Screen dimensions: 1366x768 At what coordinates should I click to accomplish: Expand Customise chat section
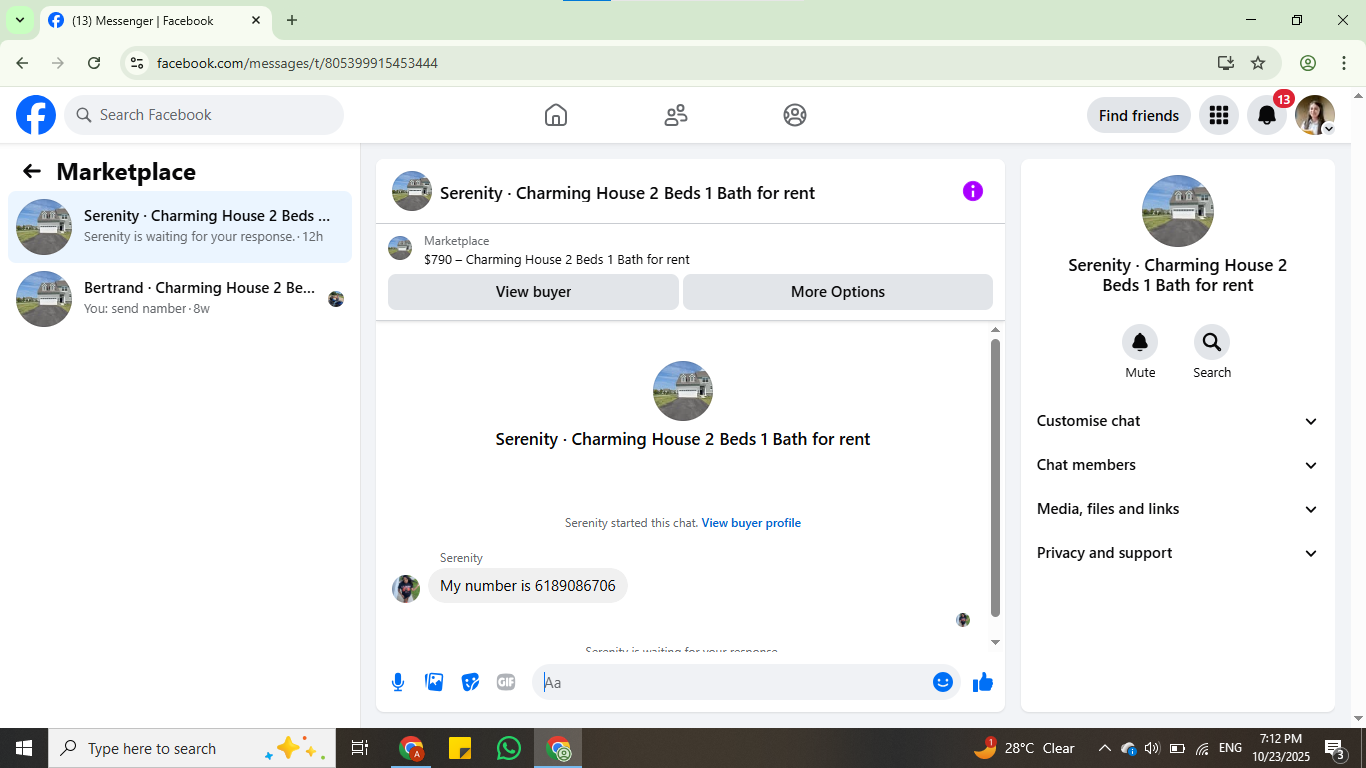[x=1178, y=421]
